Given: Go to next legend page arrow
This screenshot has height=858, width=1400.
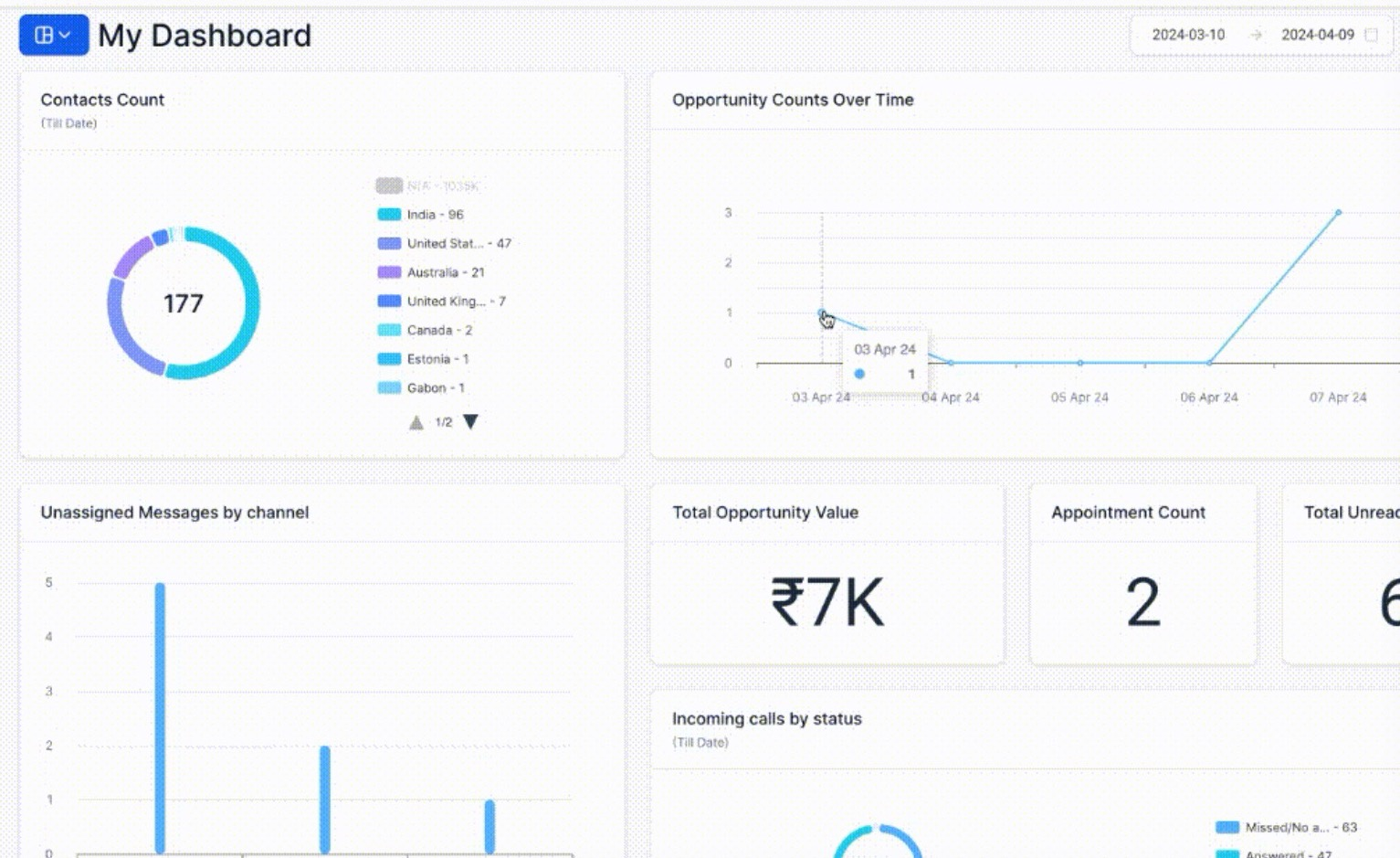Looking at the screenshot, I should (x=470, y=421).
